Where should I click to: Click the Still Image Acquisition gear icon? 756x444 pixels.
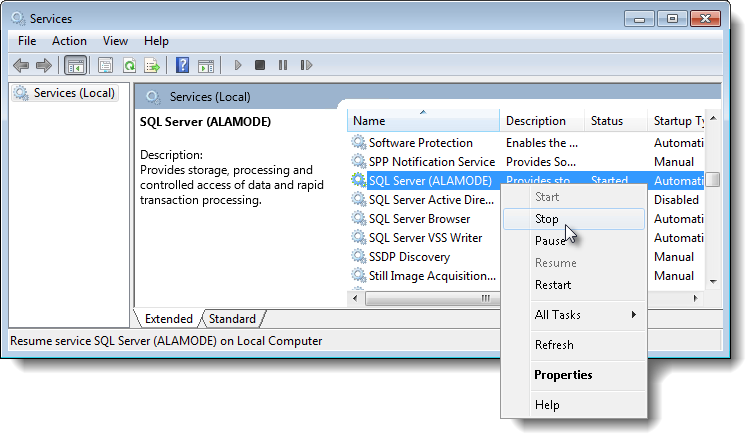[x=358, y=275]
